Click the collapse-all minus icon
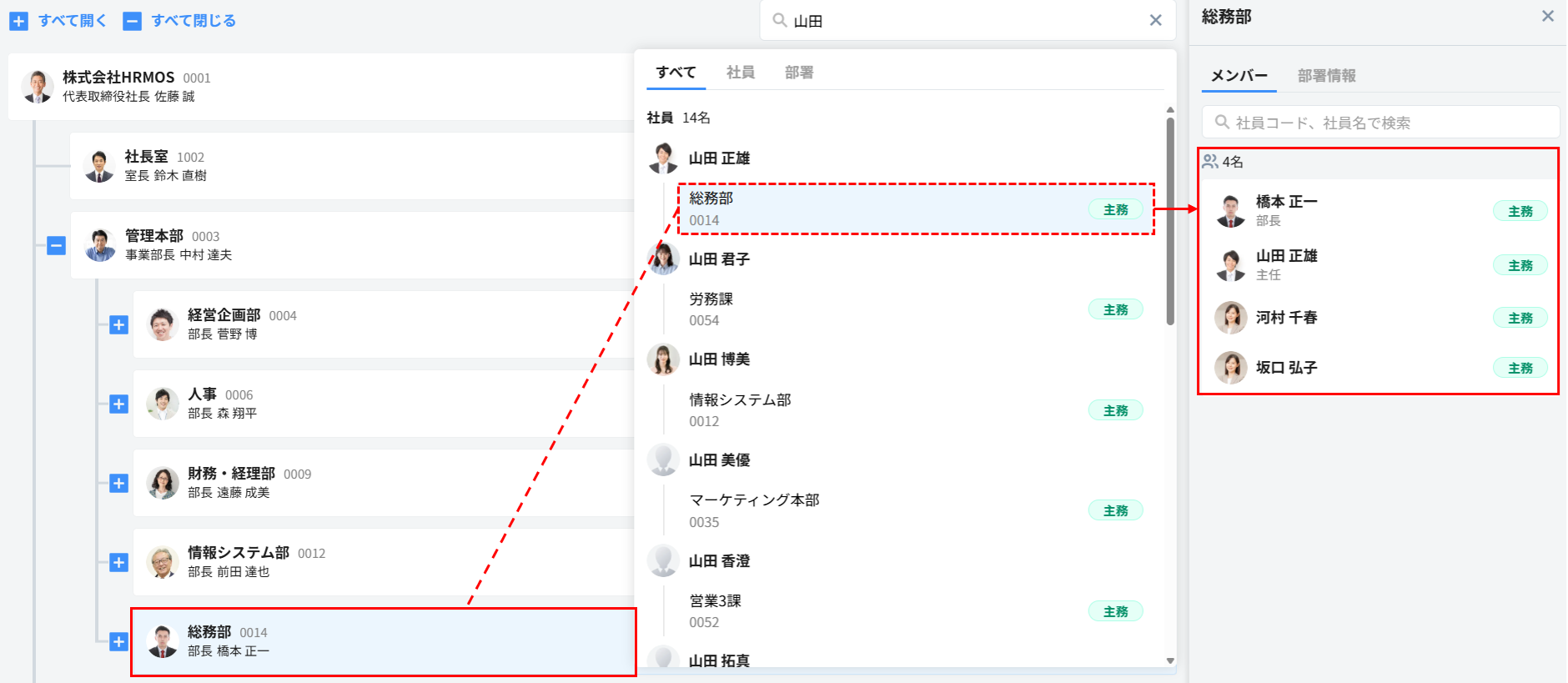The image size is (1568, 683). point(132,21)
